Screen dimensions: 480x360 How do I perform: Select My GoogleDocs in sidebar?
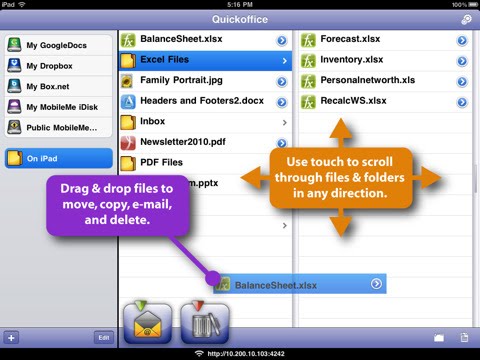[59, 45]
